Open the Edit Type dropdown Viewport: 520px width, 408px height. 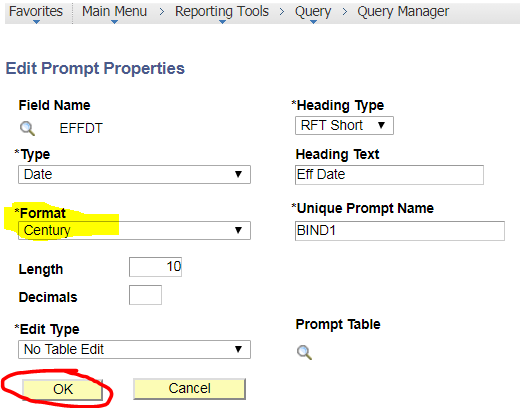point(134,349)
